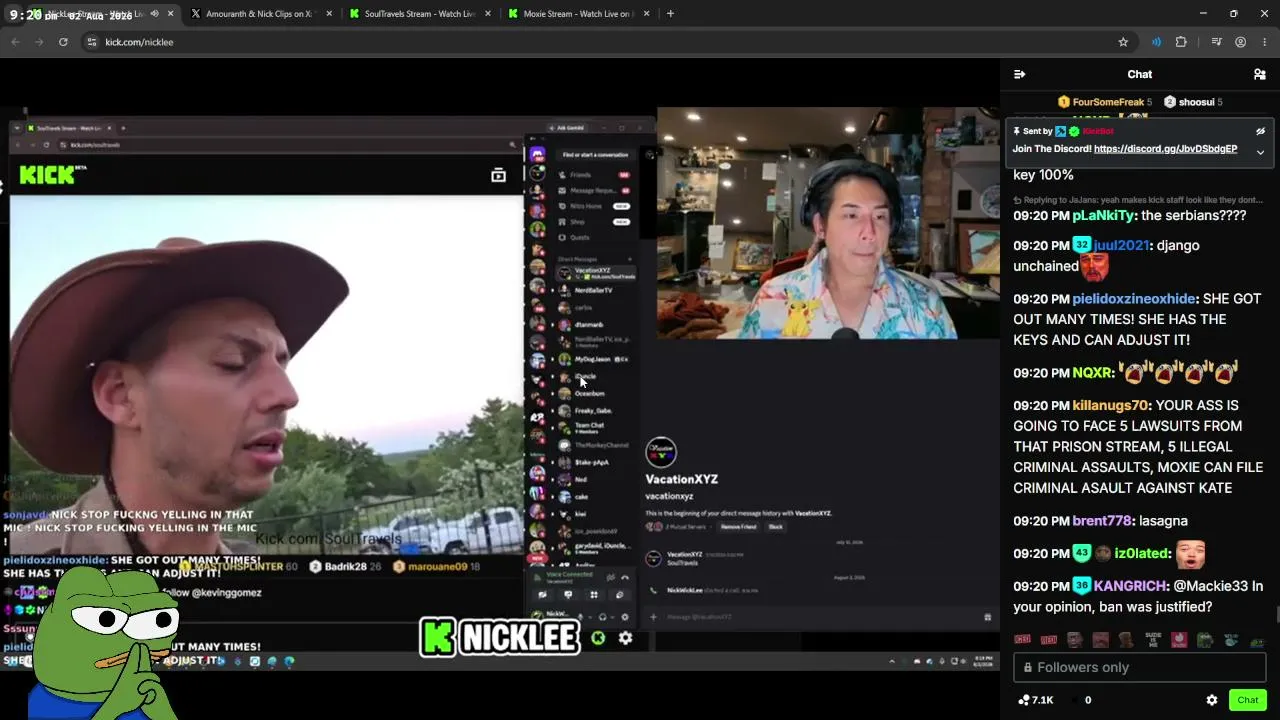This screenshot has height=720, width=1280.
Task: Click username pLaNKiTy in chat
Action: pos(1103,215)
